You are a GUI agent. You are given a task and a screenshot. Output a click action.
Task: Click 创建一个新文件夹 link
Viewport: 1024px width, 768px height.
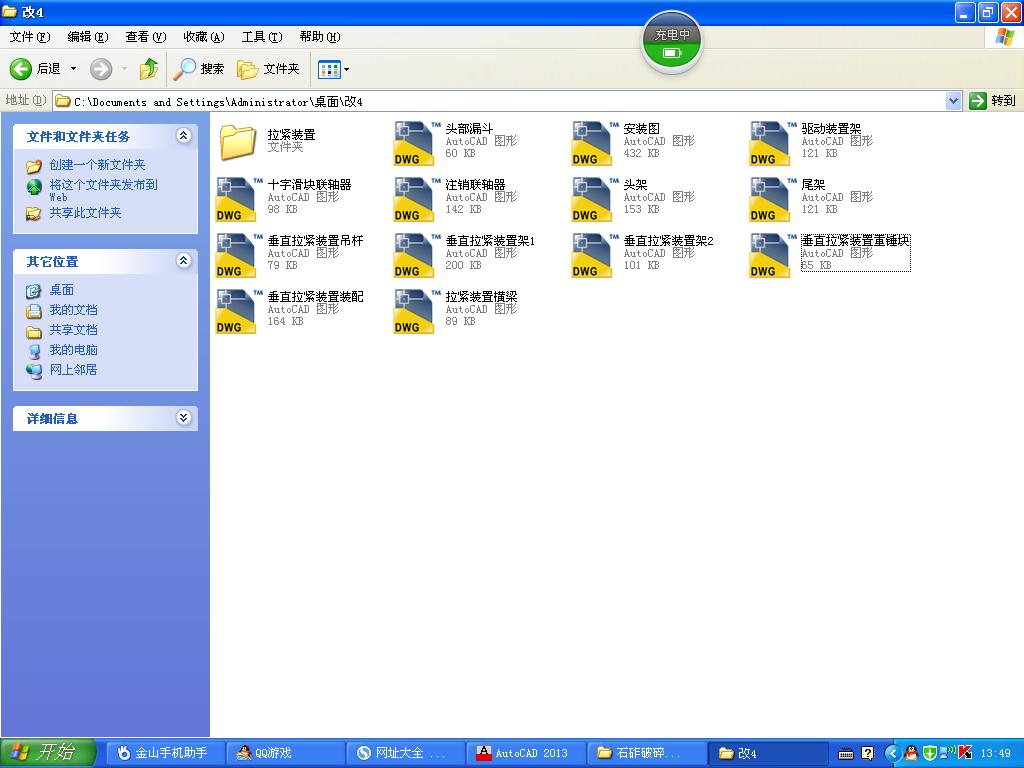[x=97, y=165]
